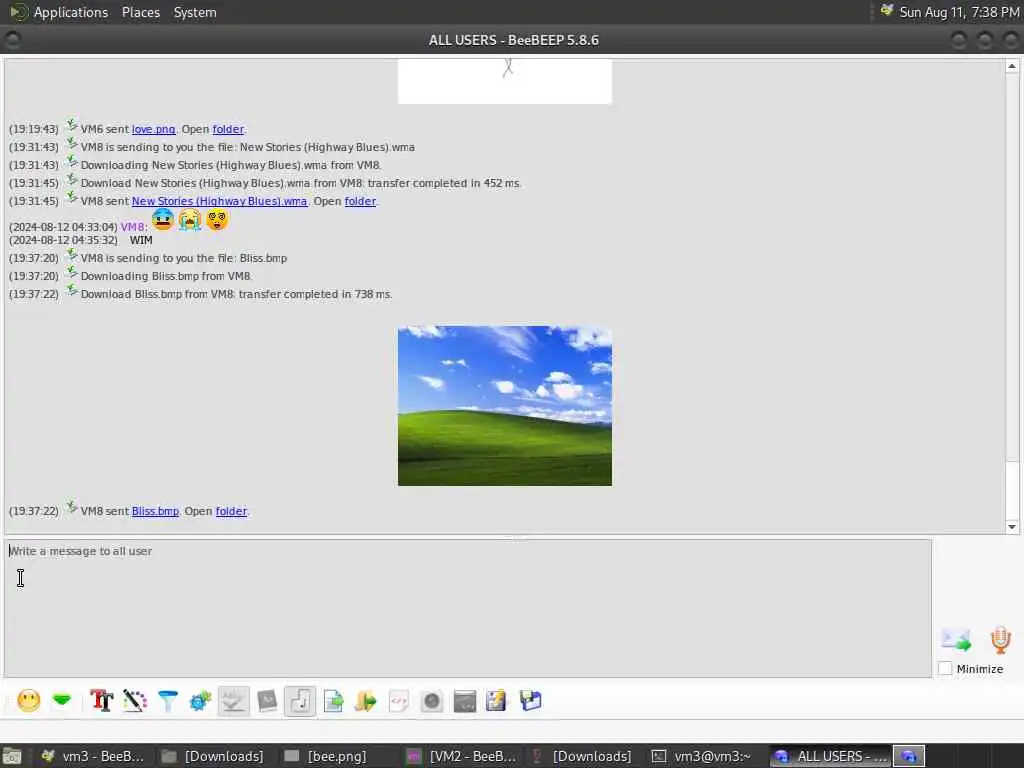Click the '(2024-08-12 04:33:04)' timestamp
1024x768 pixels.
pyautogui.click(x=63, y=227)
